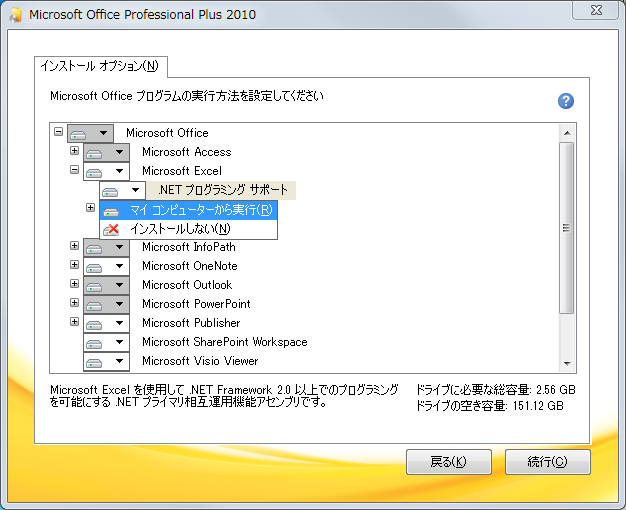Viewport: 626px width, 510px height.
Task: Expand the node hidden behind the dropdown menu
Action: tap(91, 208)
